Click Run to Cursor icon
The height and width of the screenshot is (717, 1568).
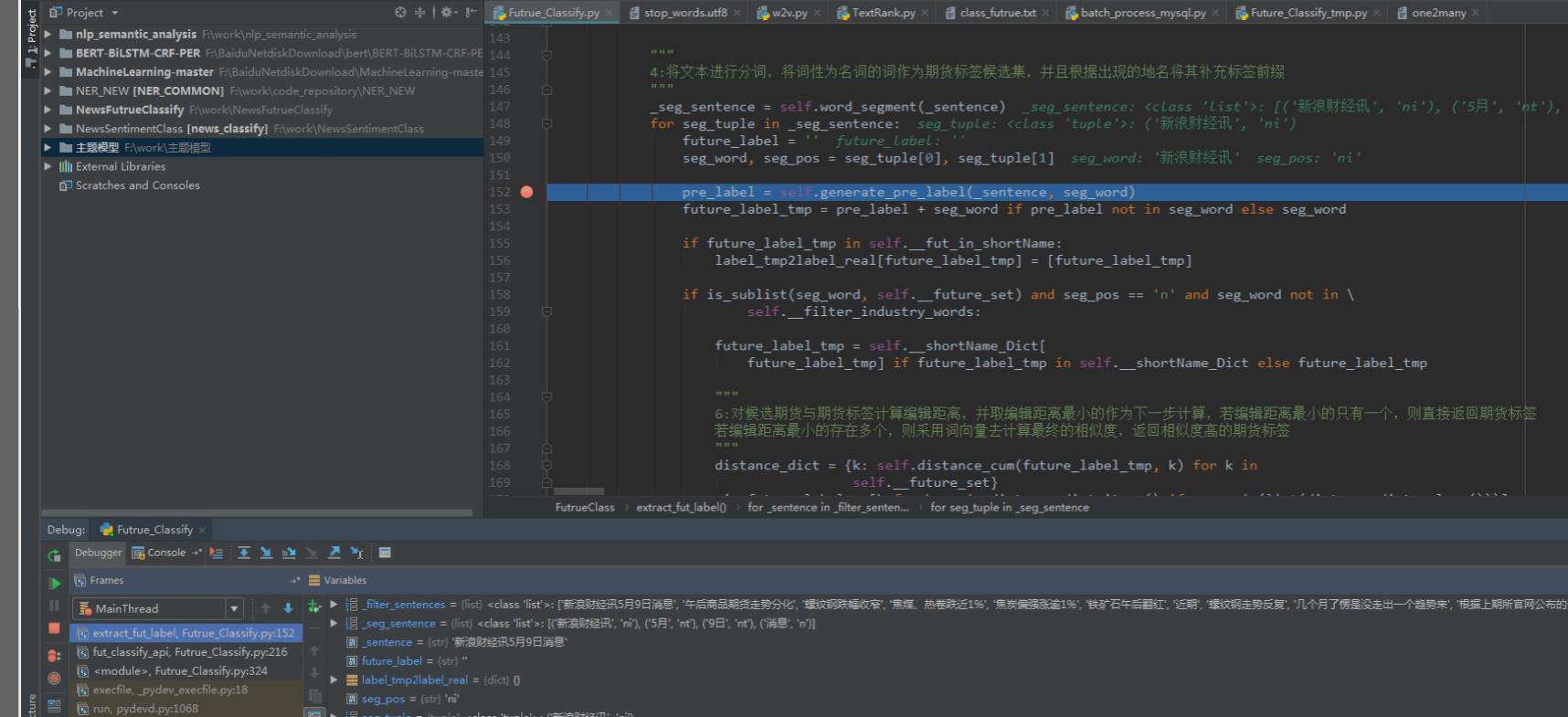(357, 553)
